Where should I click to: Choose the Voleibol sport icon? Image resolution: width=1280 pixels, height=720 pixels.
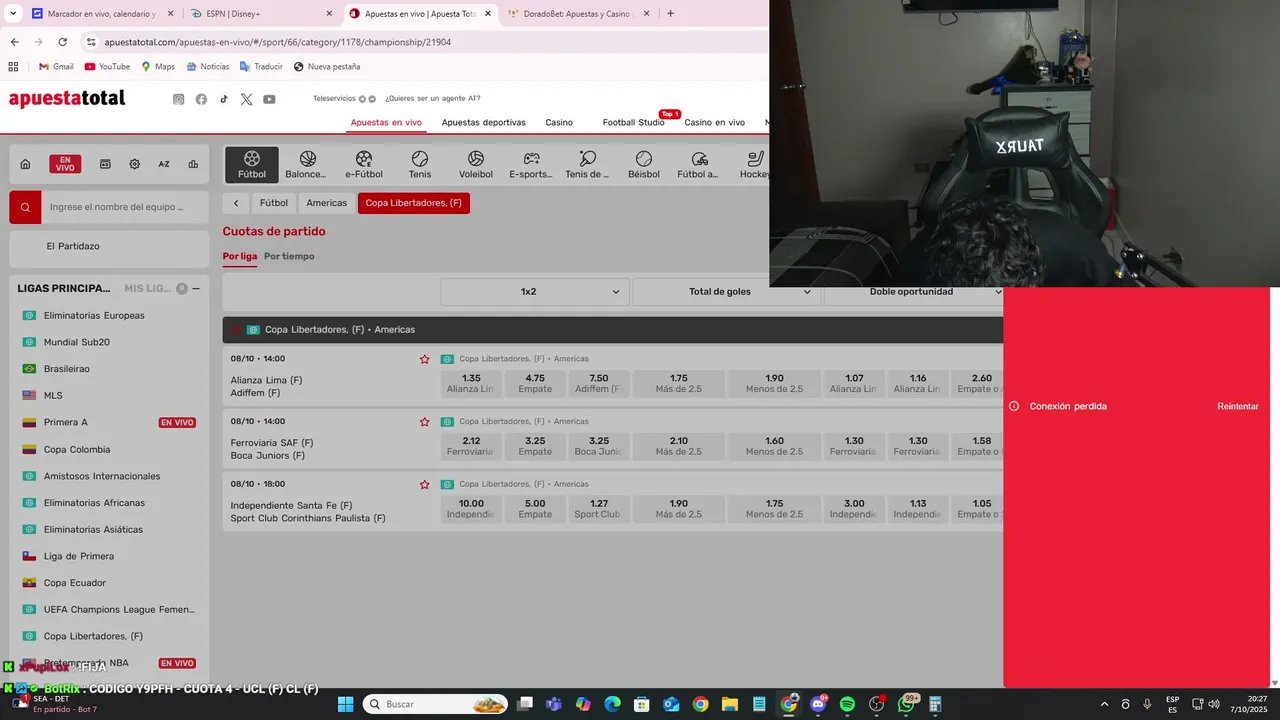[x=476, y=165]
